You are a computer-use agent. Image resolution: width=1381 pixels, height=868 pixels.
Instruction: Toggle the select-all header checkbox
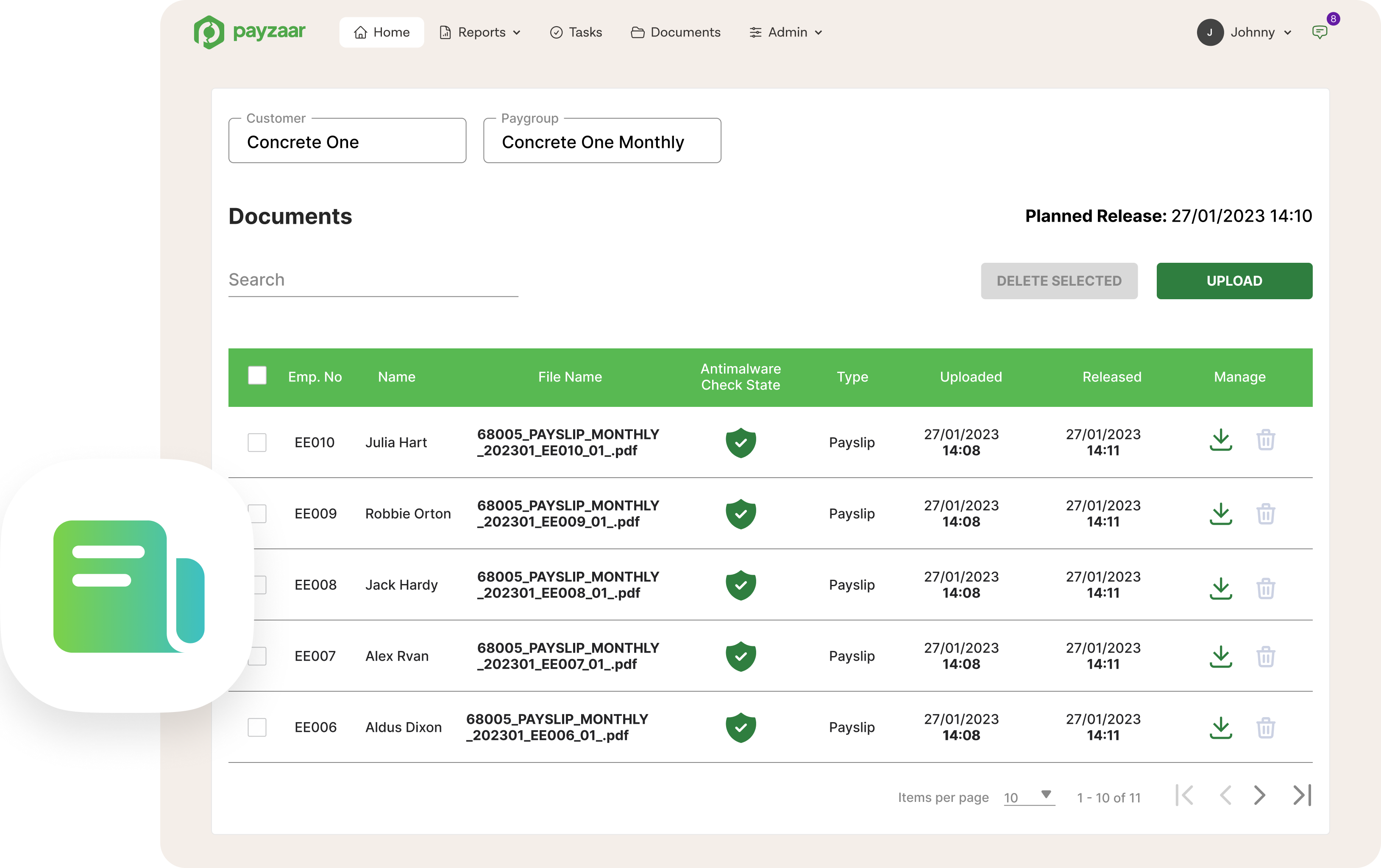pyautogui.click(x=257, y=376)
